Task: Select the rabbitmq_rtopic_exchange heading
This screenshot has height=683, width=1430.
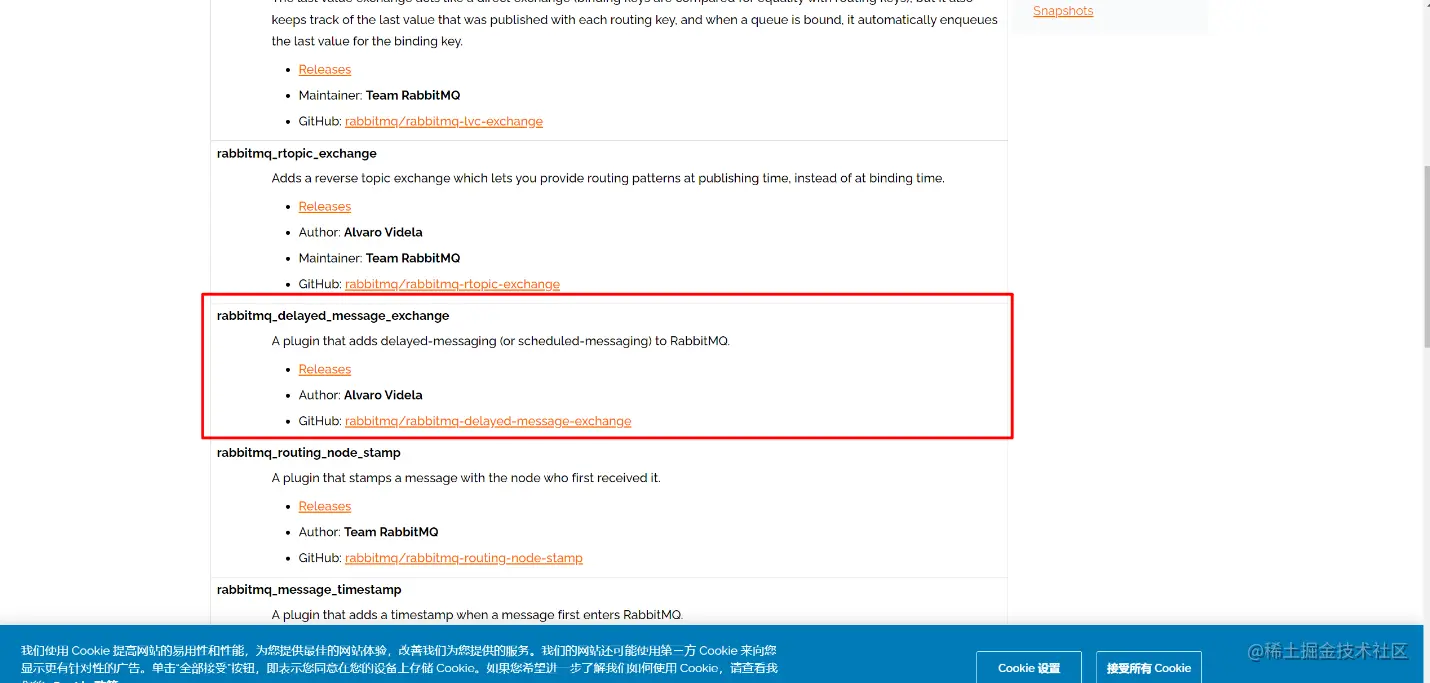Action: pyautogui.click(x=297, y=153)
